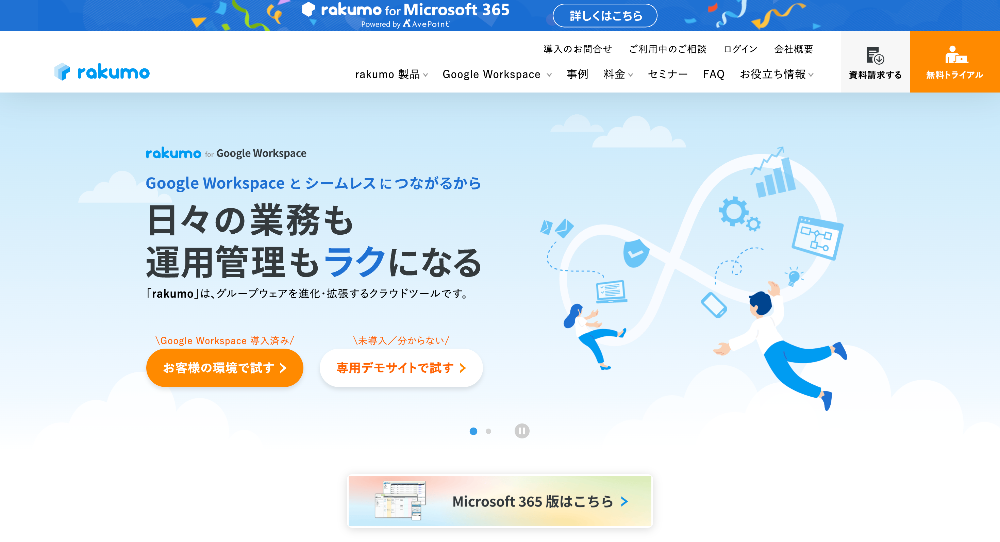The image size is (1000, 542).
Task: Open the 導入のお問合せ link
Action: tap(577, 48)
